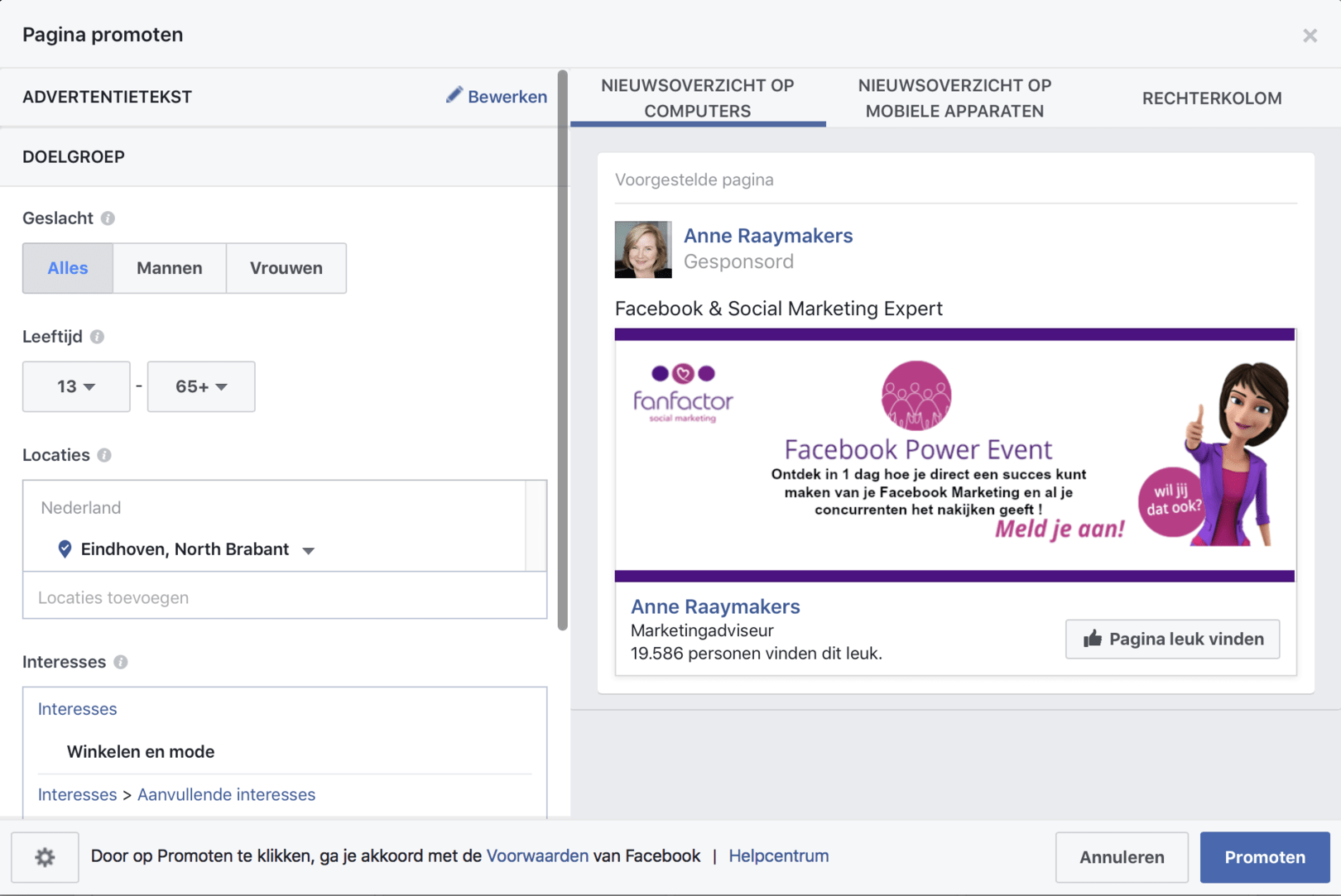Open the minimum age 13 dropdown

point(76,386)
